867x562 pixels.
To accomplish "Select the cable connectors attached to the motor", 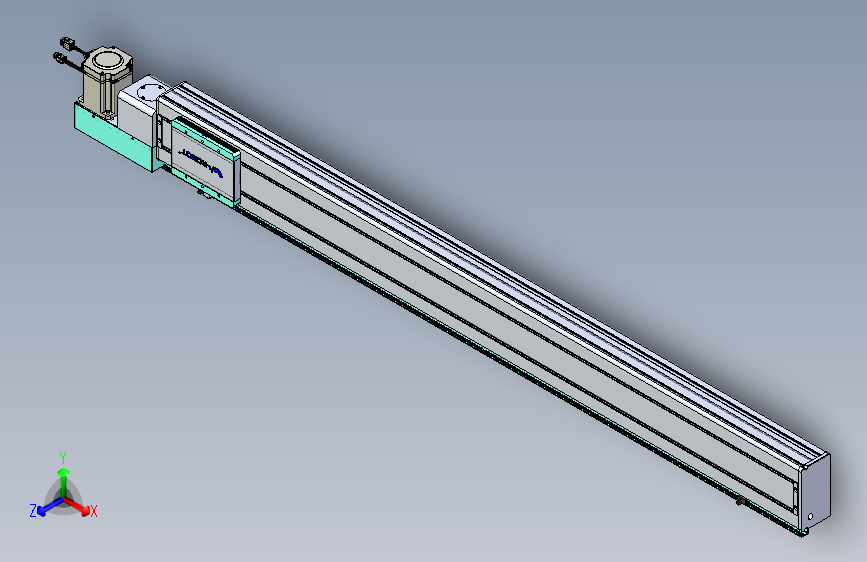I will [66, 51].
